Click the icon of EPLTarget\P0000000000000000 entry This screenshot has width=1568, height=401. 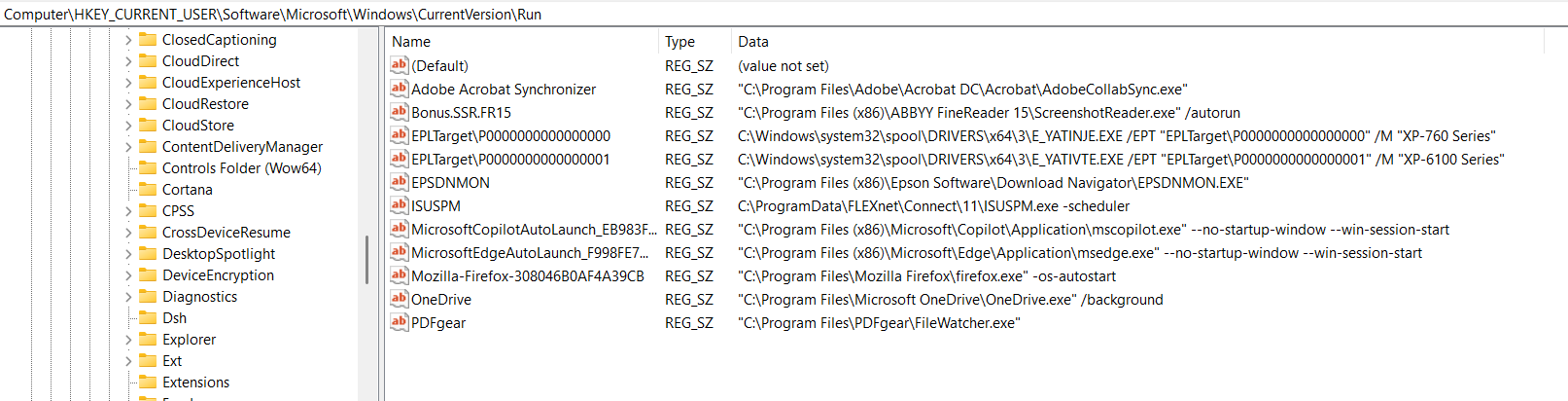coord(400,135)
